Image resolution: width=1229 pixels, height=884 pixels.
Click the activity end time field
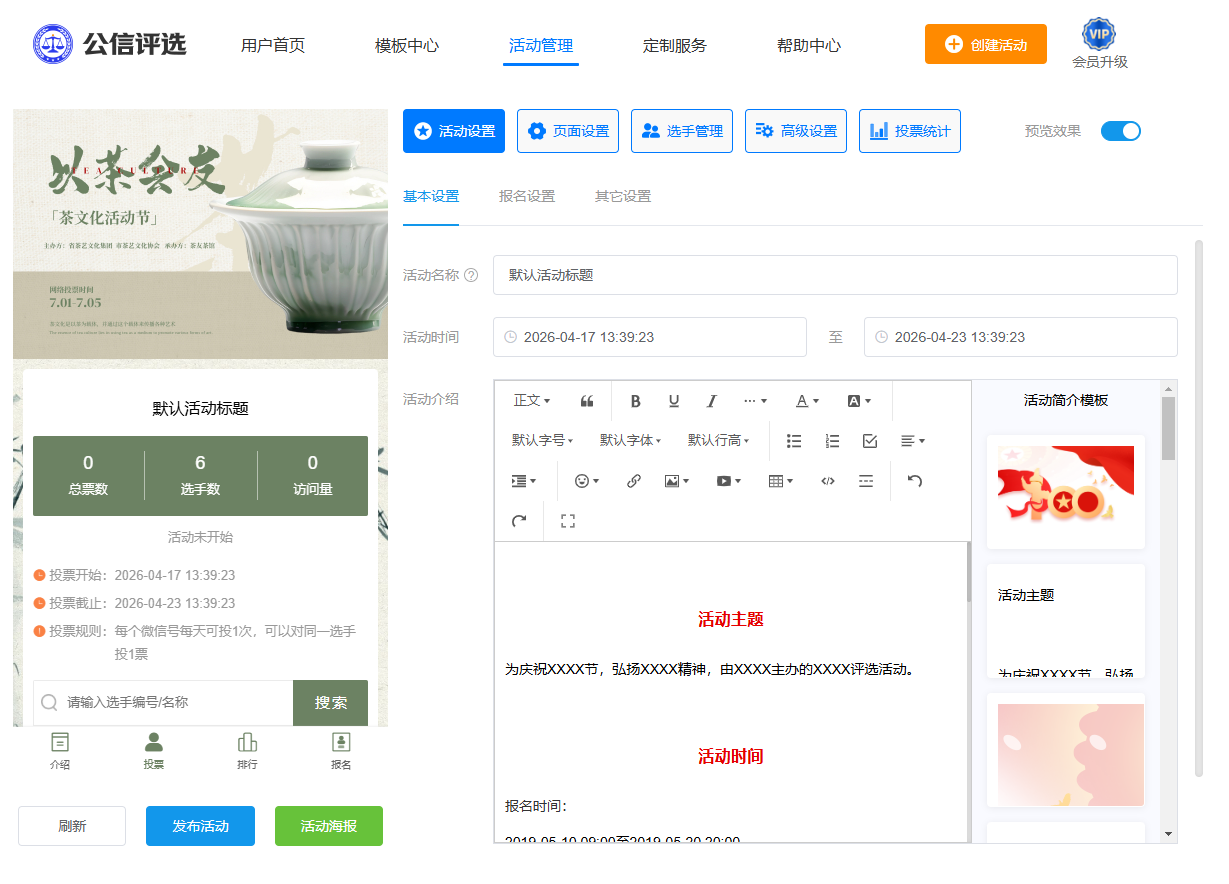pos(1021,337)
